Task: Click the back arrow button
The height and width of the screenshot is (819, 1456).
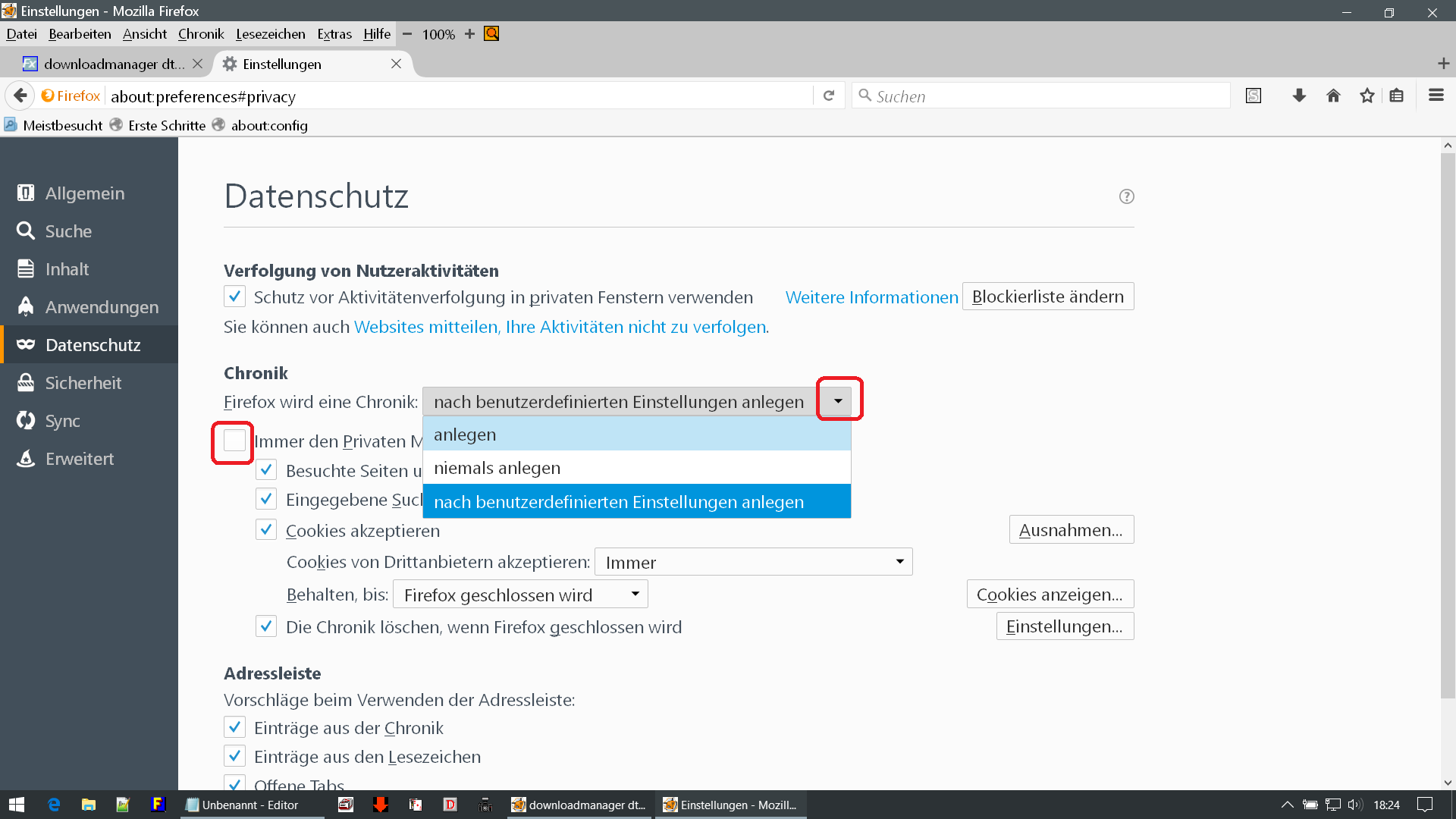Action: click(20, 96)
